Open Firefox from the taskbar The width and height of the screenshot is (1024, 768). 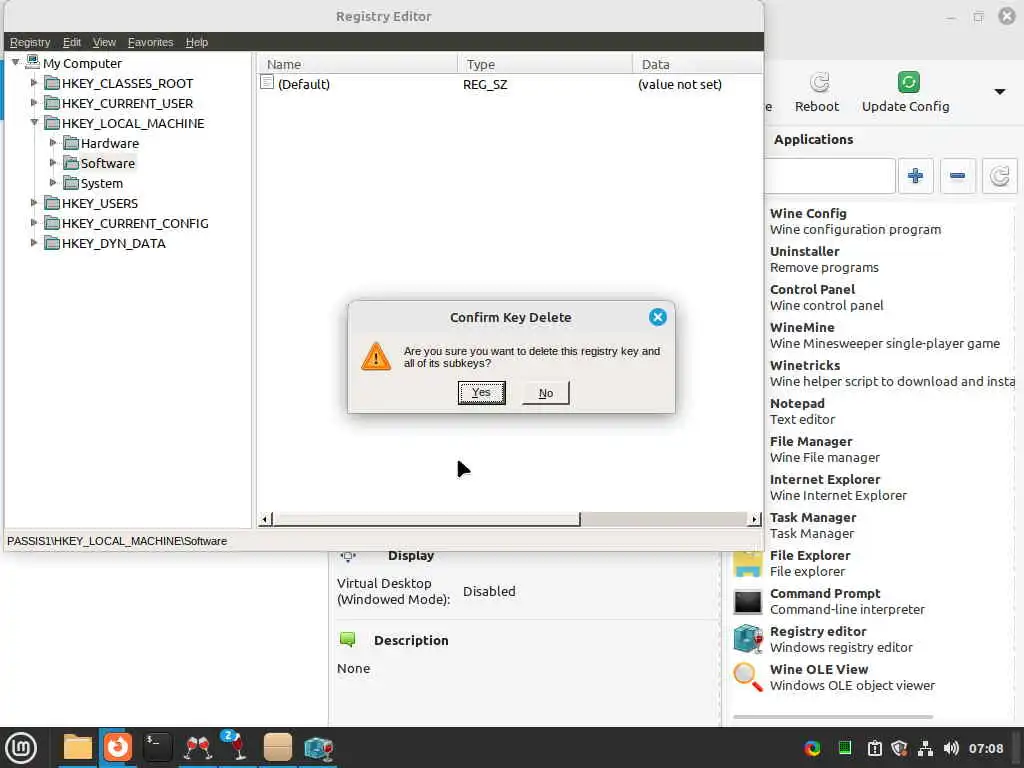click(118, 748)
